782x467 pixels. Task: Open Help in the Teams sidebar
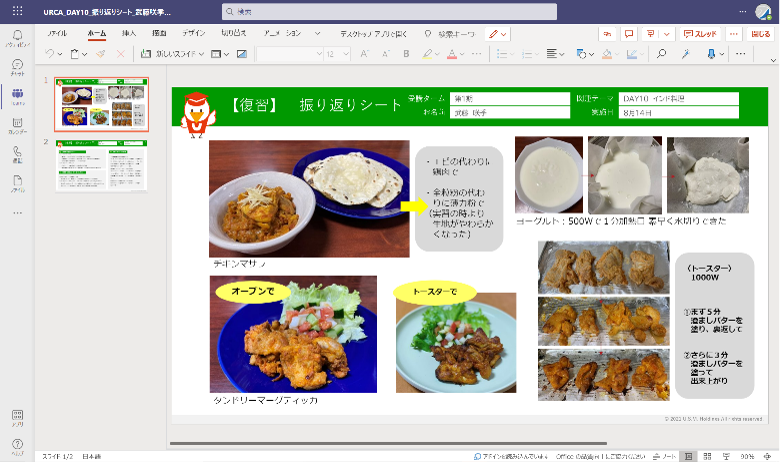coord(17,447)
